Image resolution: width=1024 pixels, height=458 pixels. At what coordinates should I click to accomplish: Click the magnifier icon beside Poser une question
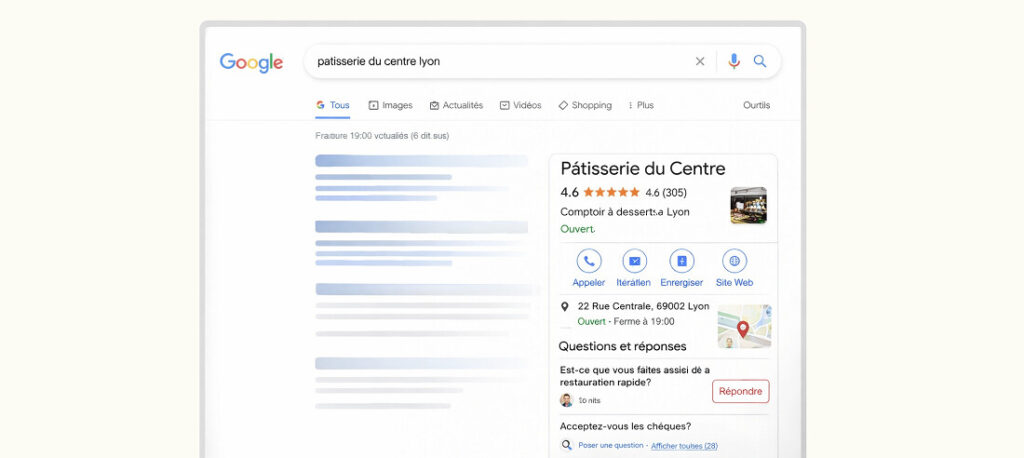tap(566, 445)
